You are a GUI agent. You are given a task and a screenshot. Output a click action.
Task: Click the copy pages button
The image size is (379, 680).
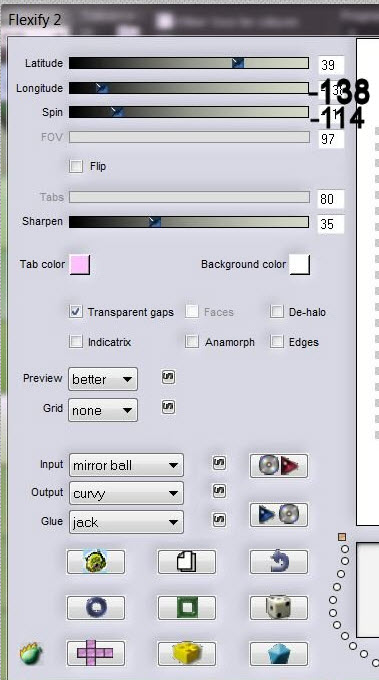tap(187, 562)
